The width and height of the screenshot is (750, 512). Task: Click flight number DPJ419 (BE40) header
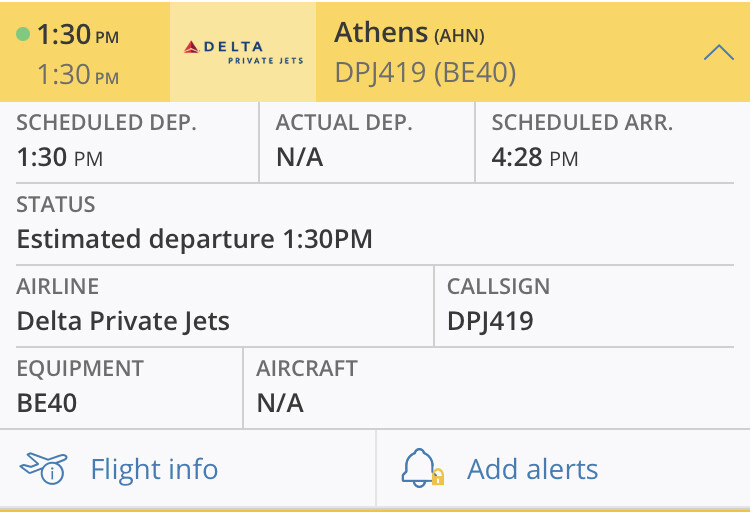[x=425, y=72]
